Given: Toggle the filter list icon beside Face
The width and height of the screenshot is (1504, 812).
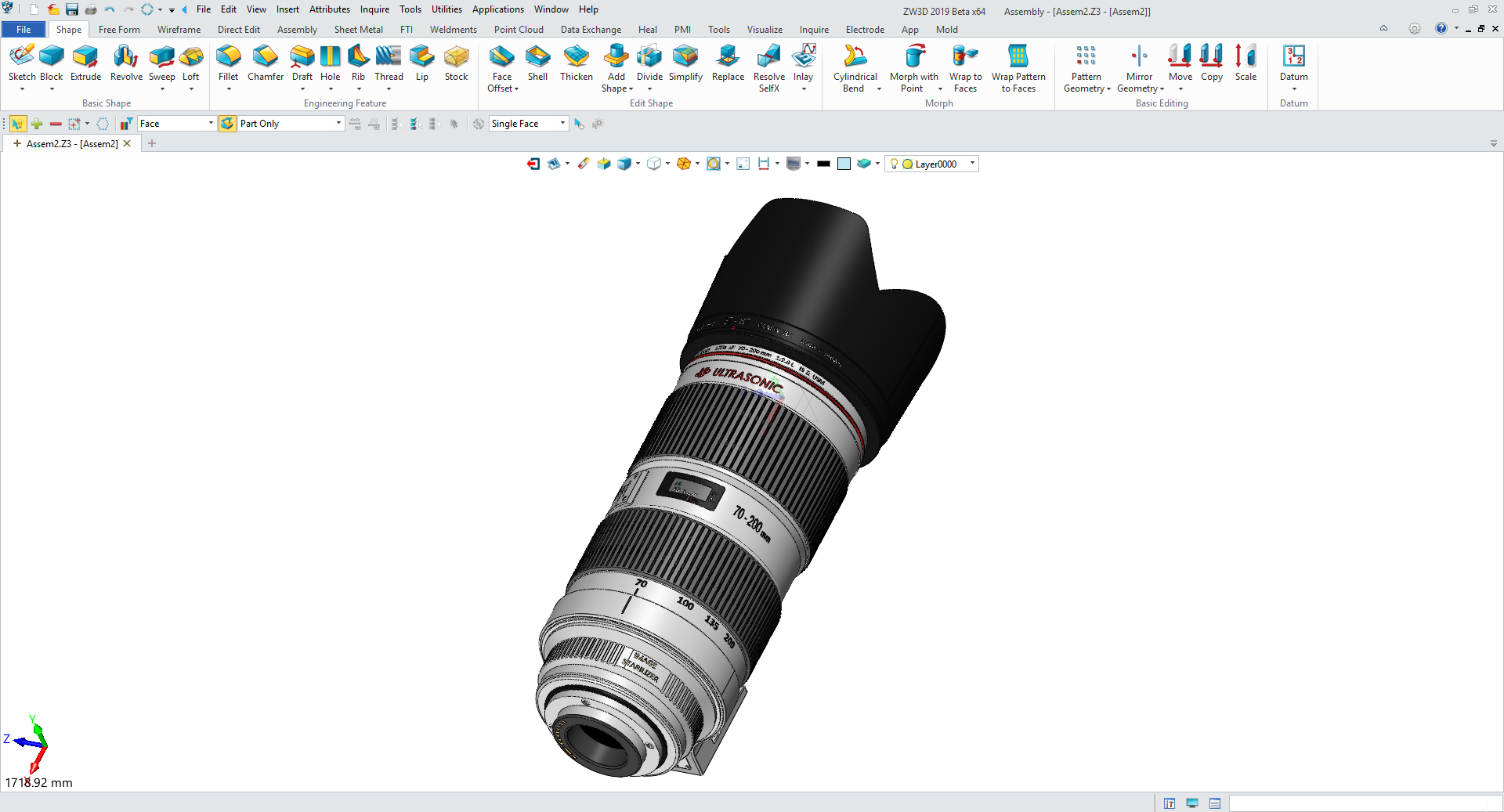Looking at the screenshot, I should click(x=125, y=124).
